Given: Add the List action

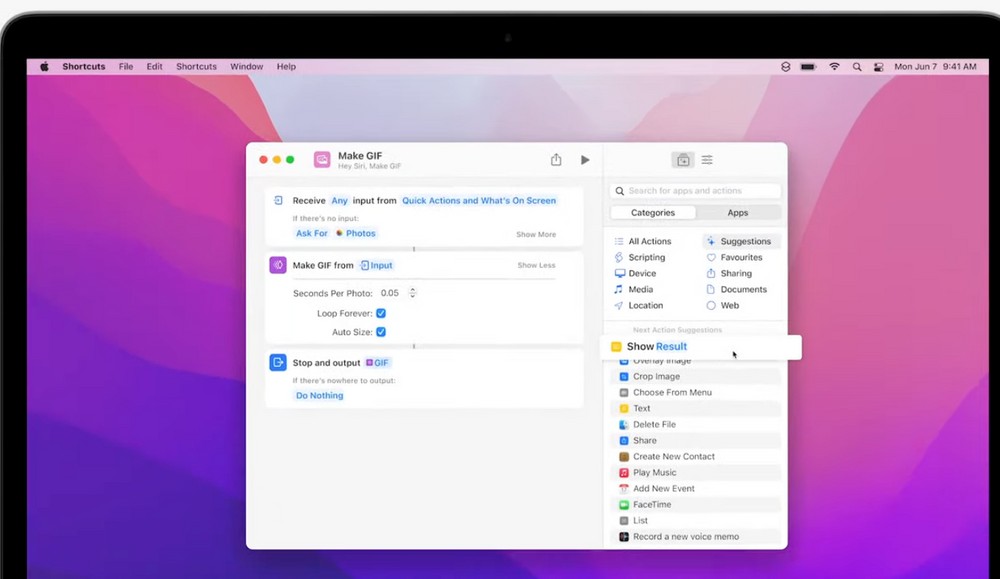Looking at the screenshot, I should (x=695, y=520).
